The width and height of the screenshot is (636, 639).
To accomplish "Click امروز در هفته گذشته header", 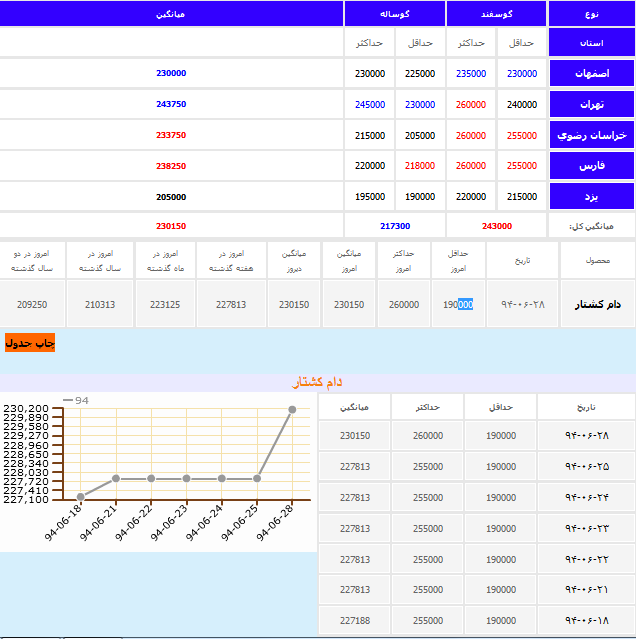I will point(231,260).
